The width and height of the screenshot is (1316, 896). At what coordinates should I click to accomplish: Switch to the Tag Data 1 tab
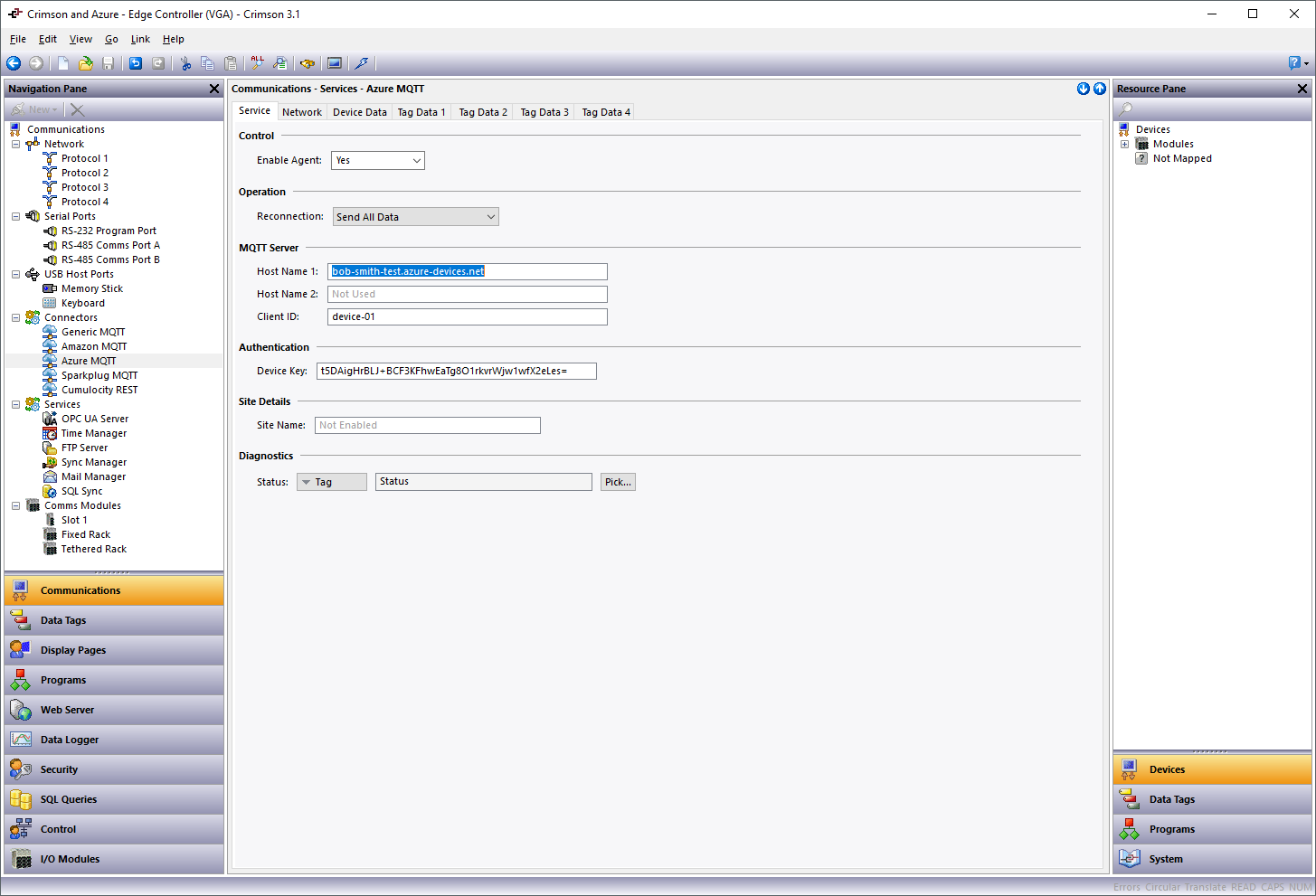[421, 112]
